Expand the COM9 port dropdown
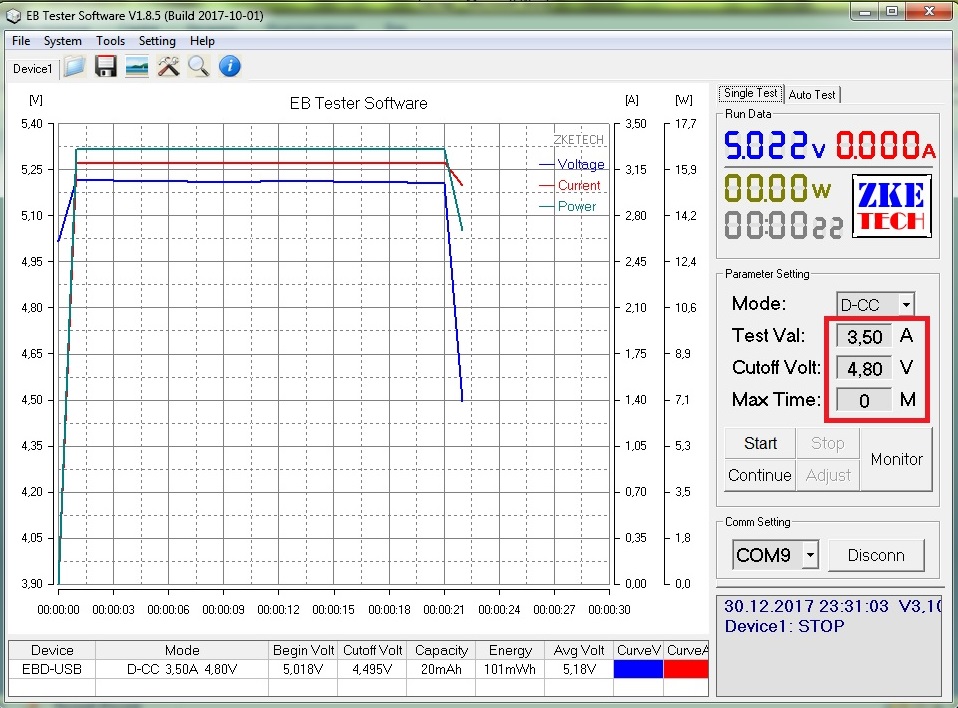Viewport: 958px width, 708px height. pos(810,555)
